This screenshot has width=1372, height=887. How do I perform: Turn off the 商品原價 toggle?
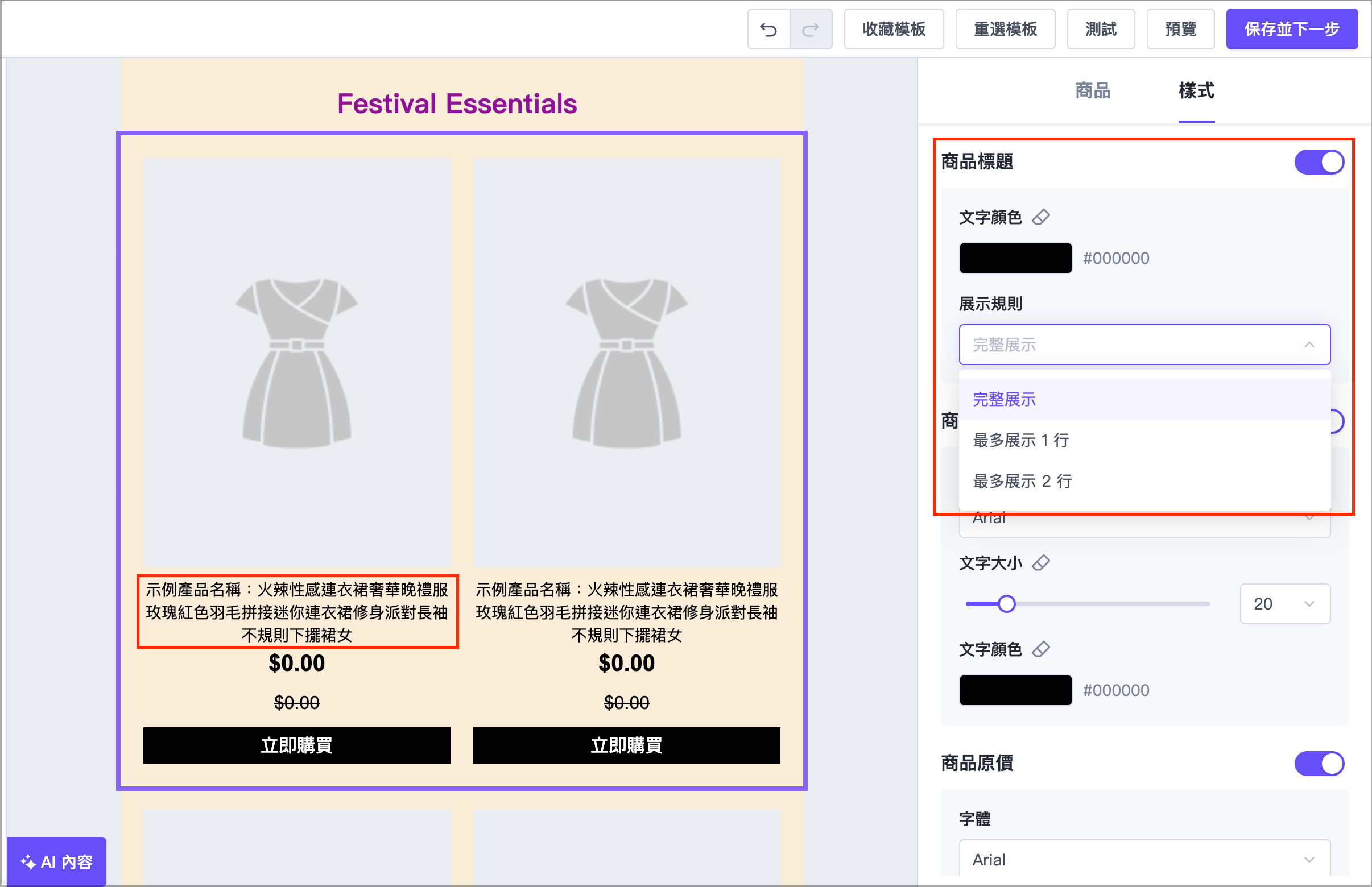coord(1319,764)
